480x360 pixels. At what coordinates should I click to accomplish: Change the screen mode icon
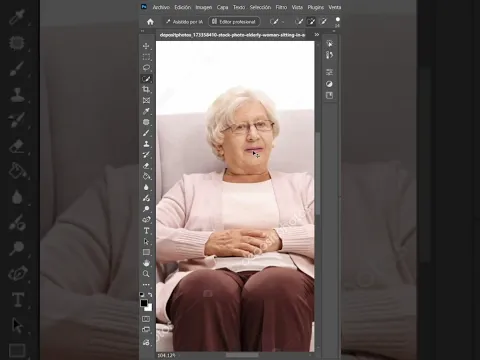pos(146,330)
